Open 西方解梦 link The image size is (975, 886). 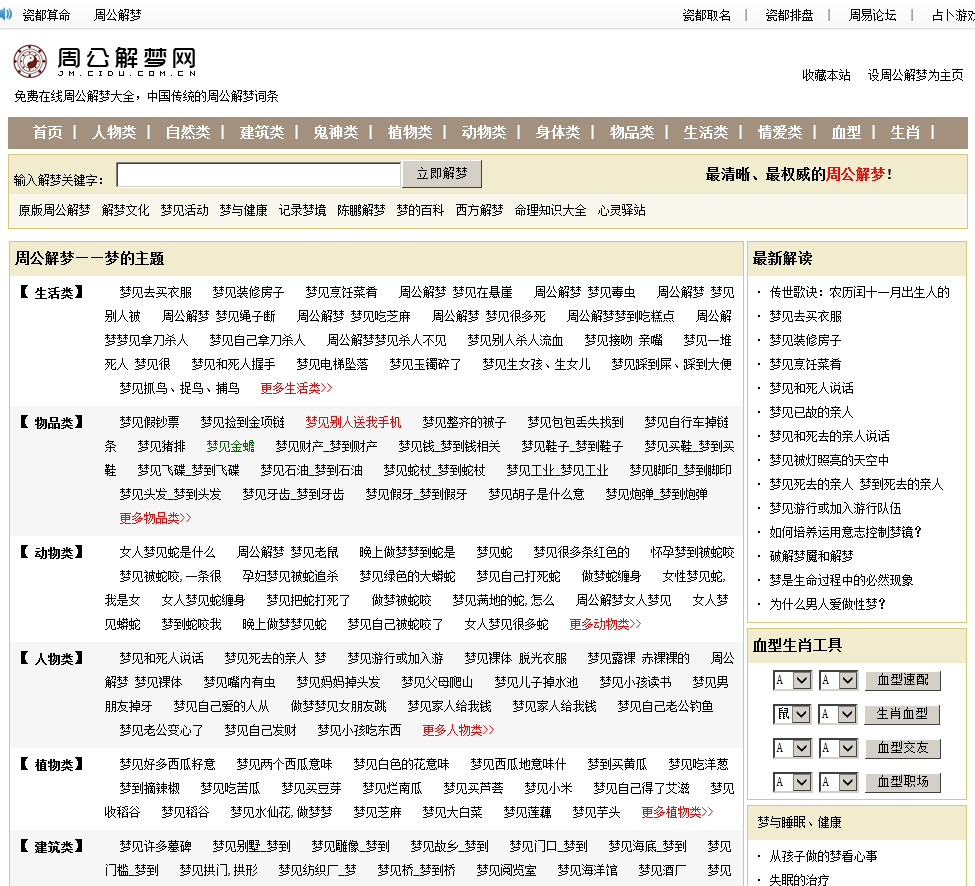click(479, 210)
